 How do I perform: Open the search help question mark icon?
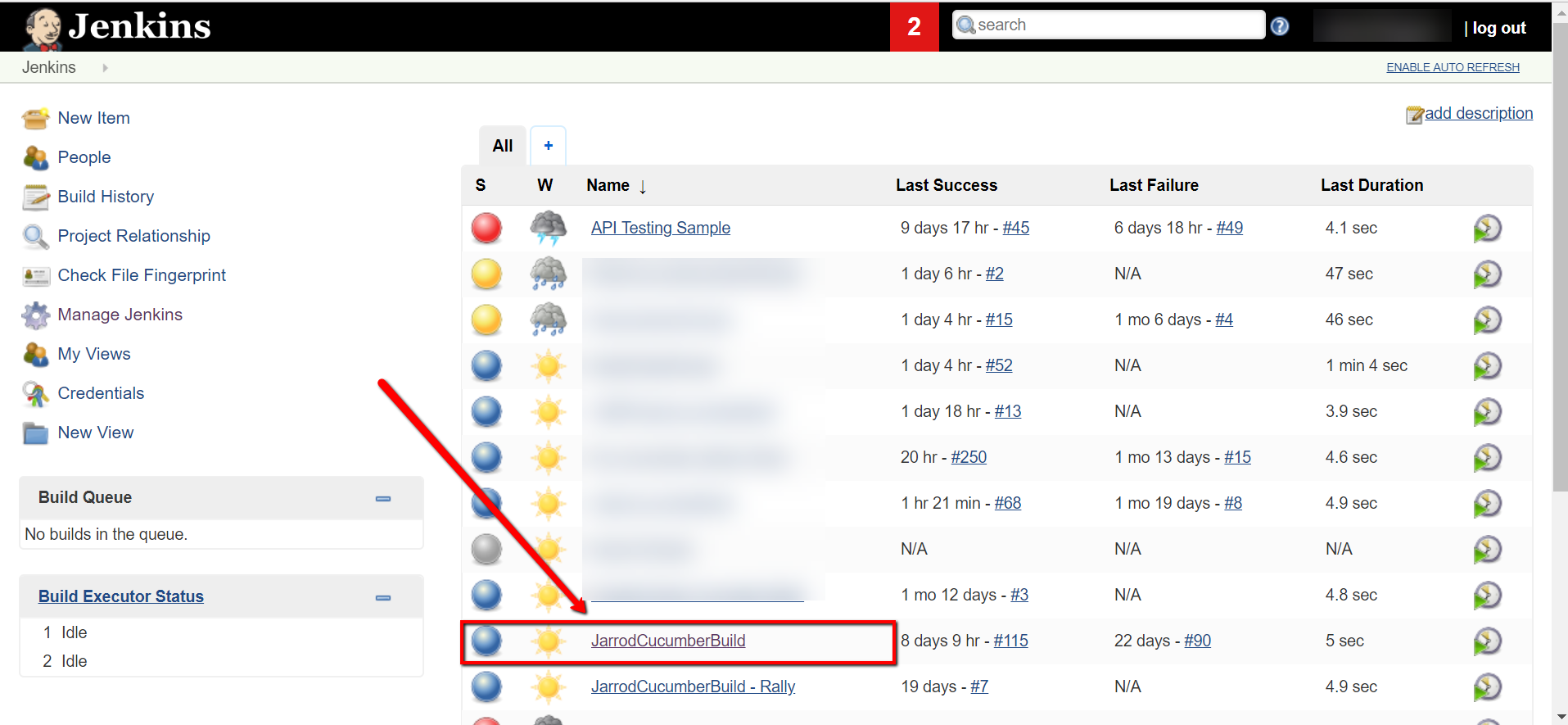1280,26
